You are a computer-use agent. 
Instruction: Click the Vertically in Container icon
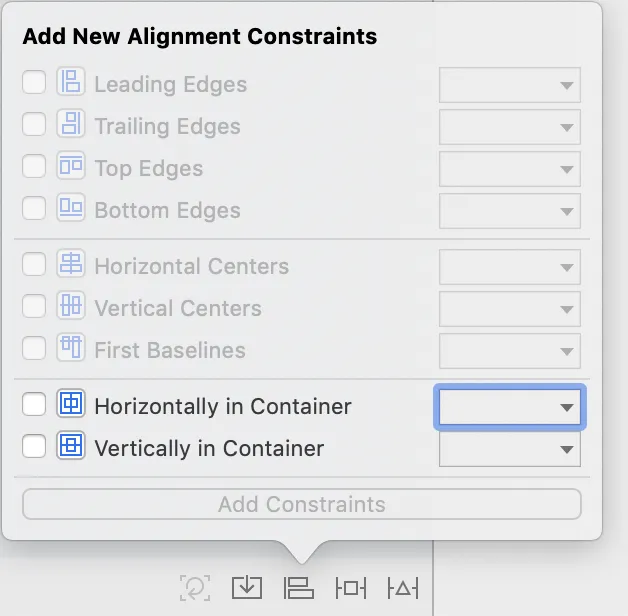click(71, 447)
